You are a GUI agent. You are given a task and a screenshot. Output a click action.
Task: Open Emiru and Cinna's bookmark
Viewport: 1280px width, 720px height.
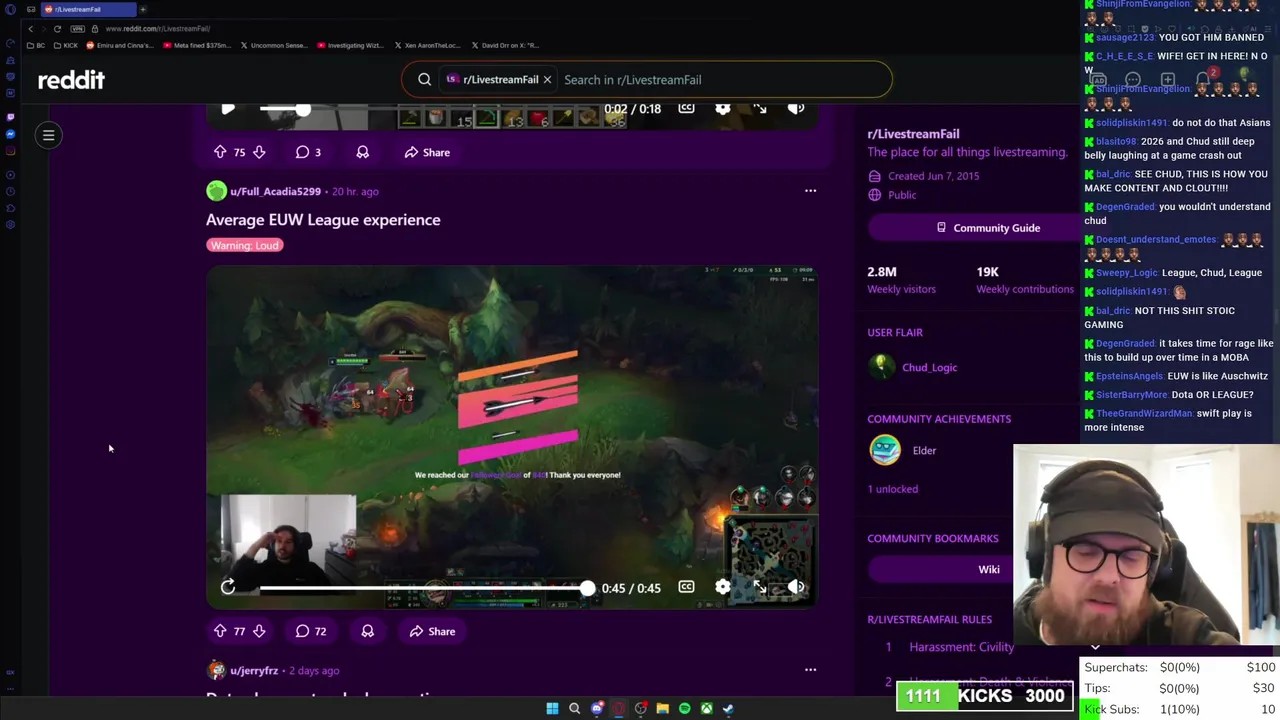(x=120, y=45)
